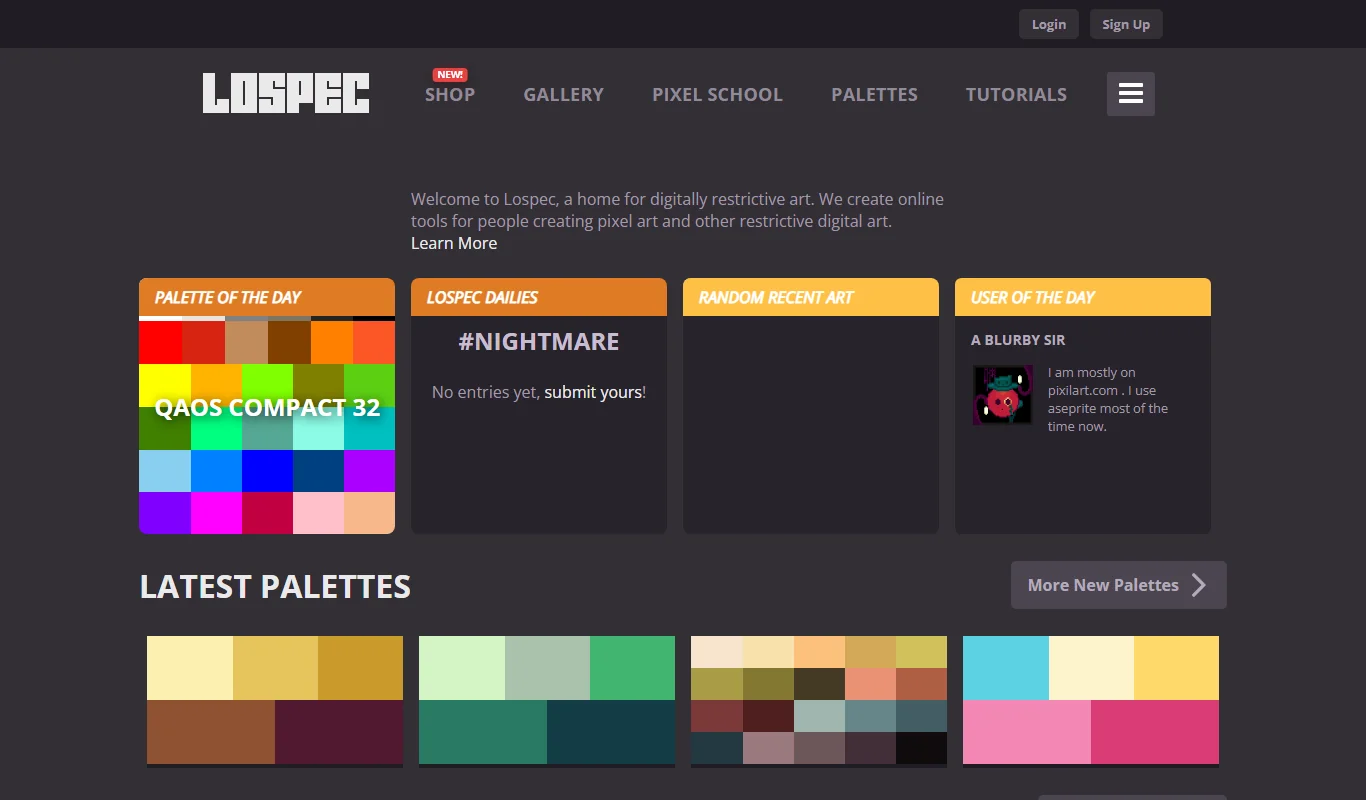
Task: Open the yellow-brown latest palette thumbnail
Action: click(x=275, y=700)
